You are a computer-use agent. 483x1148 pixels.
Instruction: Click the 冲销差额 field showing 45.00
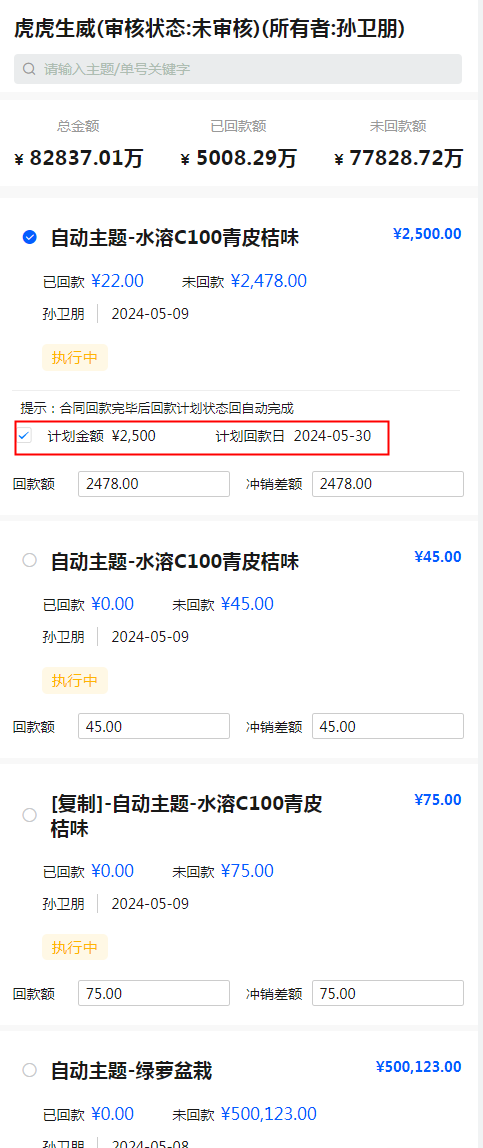388,726
